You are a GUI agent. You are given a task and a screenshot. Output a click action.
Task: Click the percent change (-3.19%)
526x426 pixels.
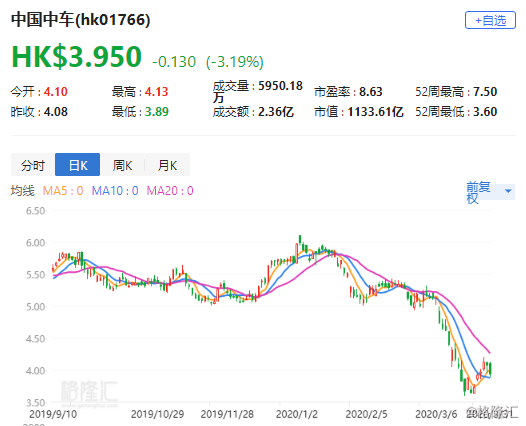(x=235, y=62)
